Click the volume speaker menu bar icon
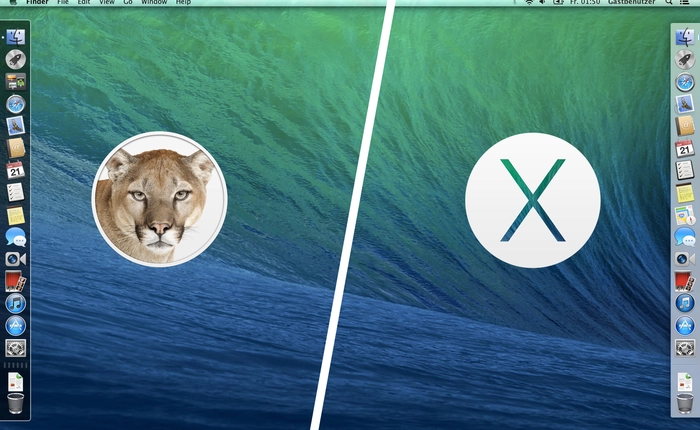The image size is (700, 430). pyautogui.click(x=542, y=2)
